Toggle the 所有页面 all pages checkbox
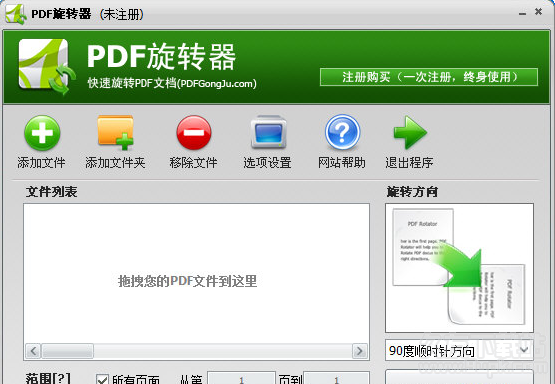The width and height of the screenshot is (555, 384). [x=102, y=379]
